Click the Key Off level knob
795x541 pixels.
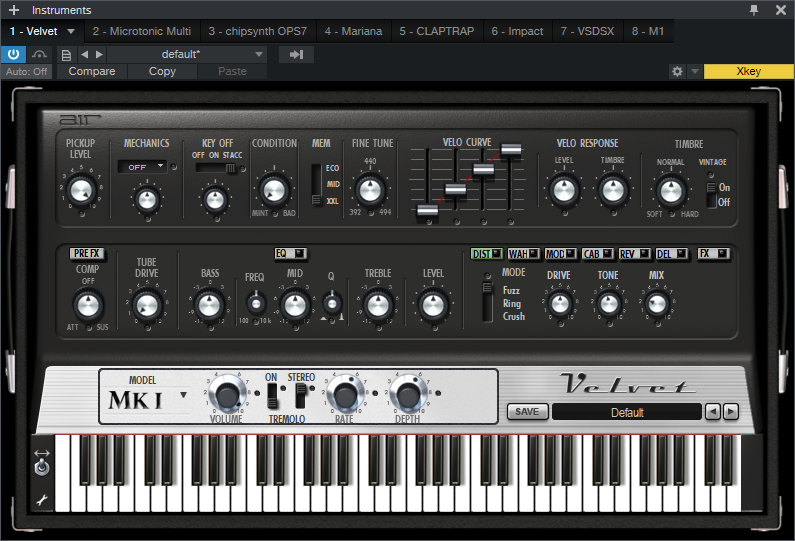pyautogui.click(x=215, y=199)
